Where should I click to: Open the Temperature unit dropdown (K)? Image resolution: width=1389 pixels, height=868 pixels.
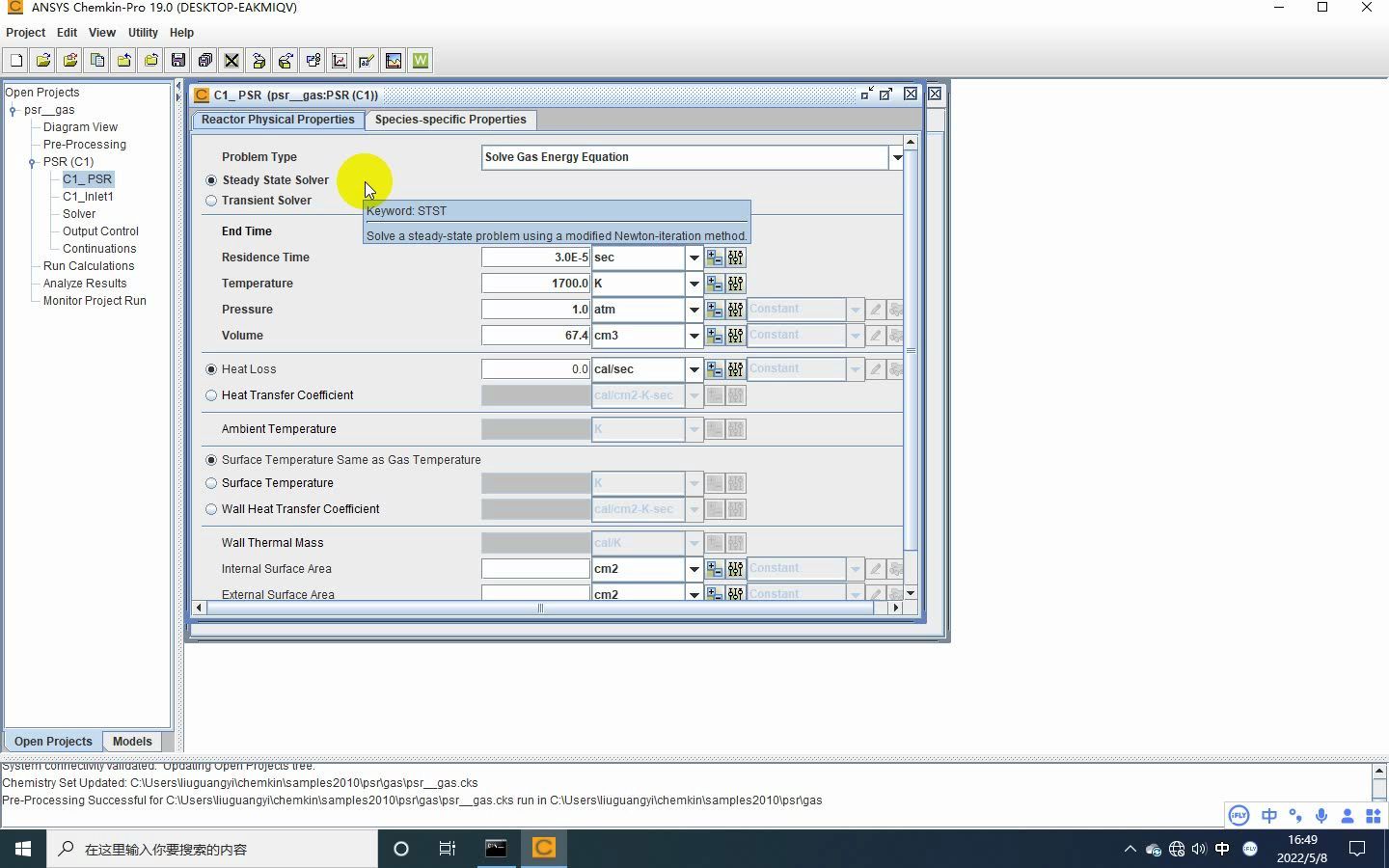tap(694, 284)
